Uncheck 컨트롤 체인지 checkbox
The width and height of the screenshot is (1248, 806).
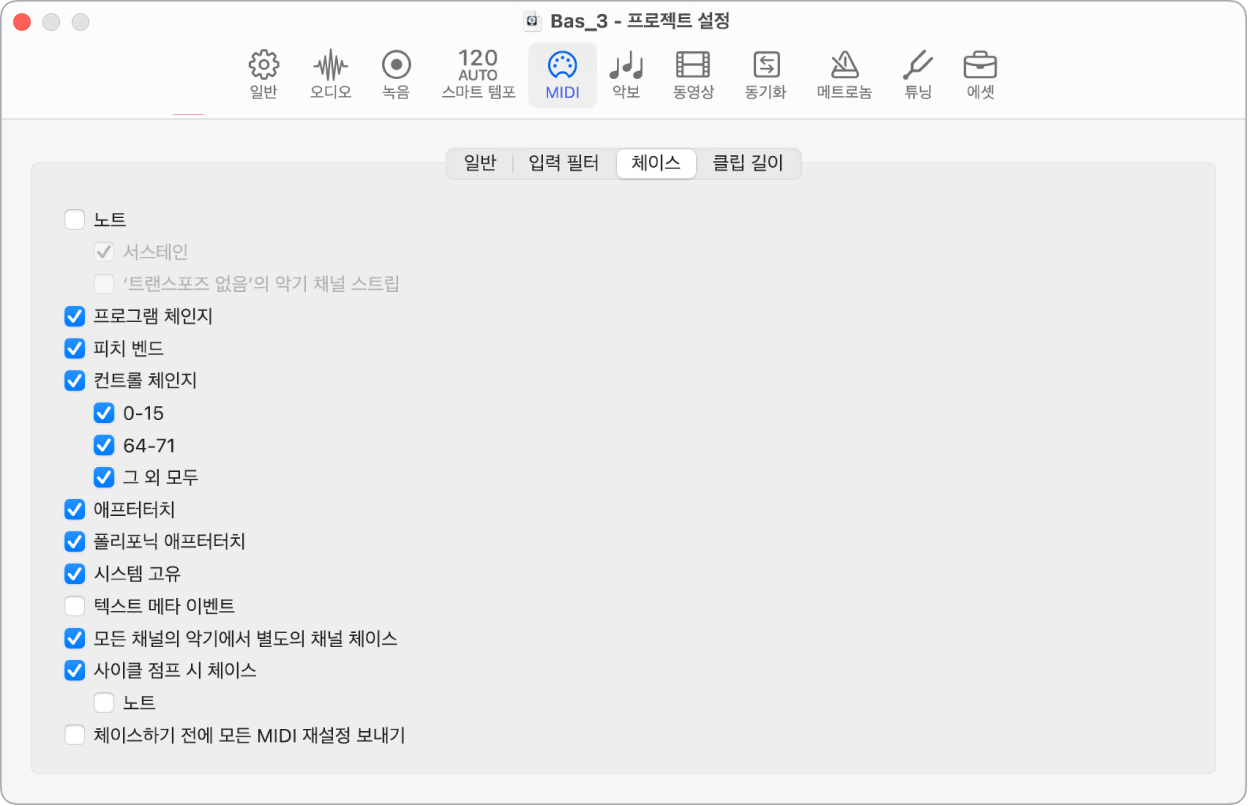pyautogui.click(x=74, y=380)
